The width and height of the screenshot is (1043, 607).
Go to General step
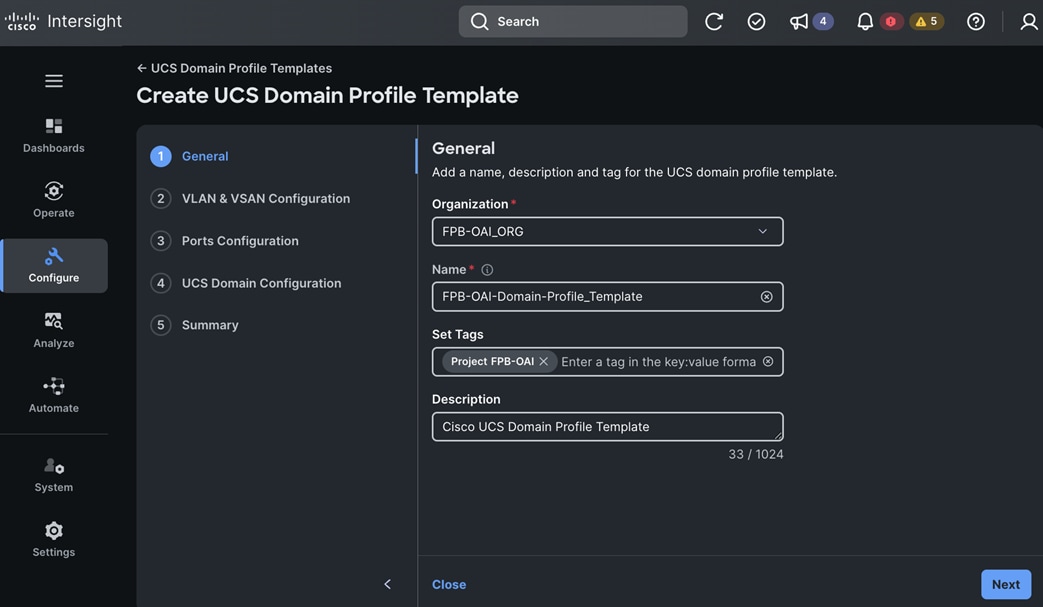pos(189,156)
